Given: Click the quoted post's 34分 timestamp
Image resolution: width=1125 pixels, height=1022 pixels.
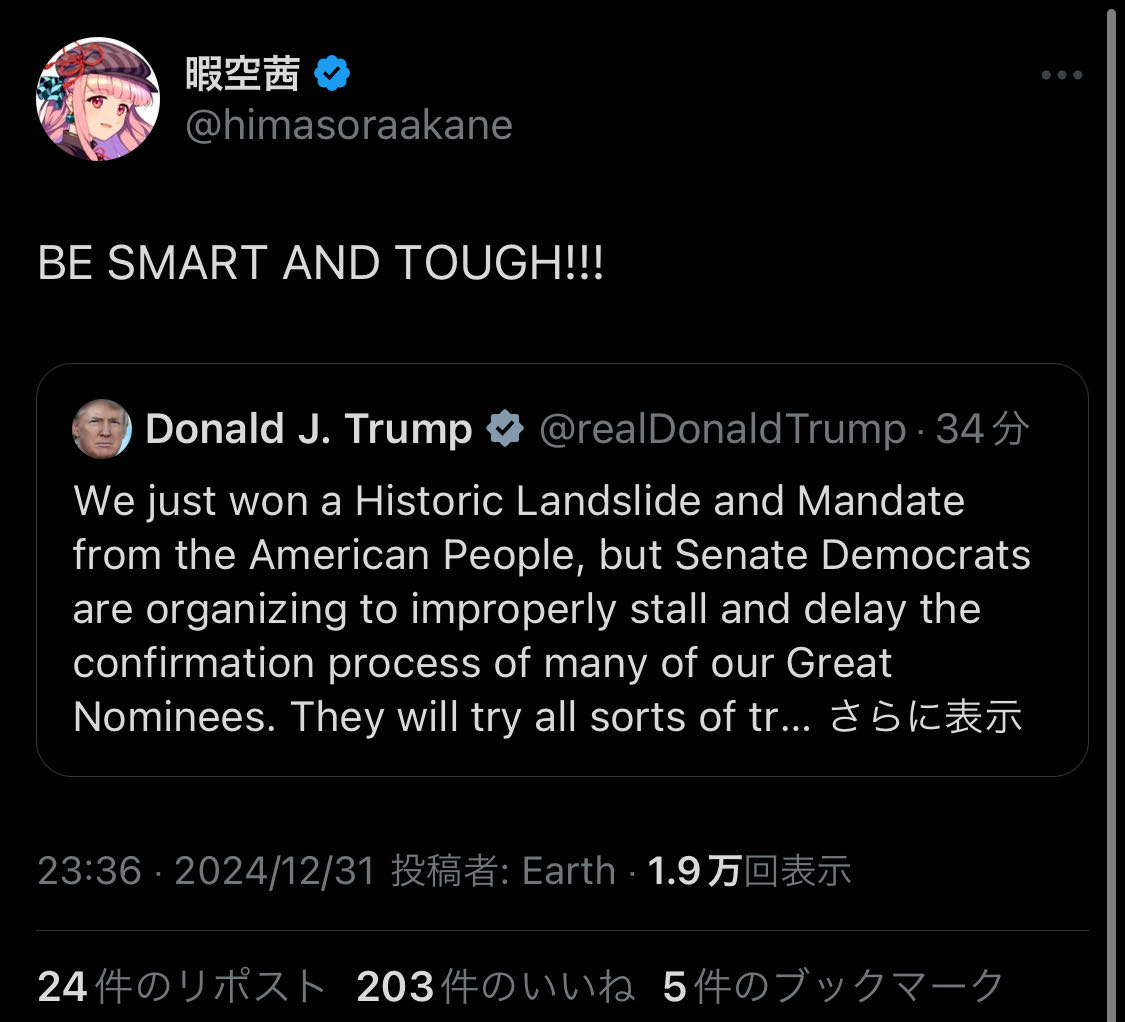Looking at the screenshot, I should pos(982,429).
